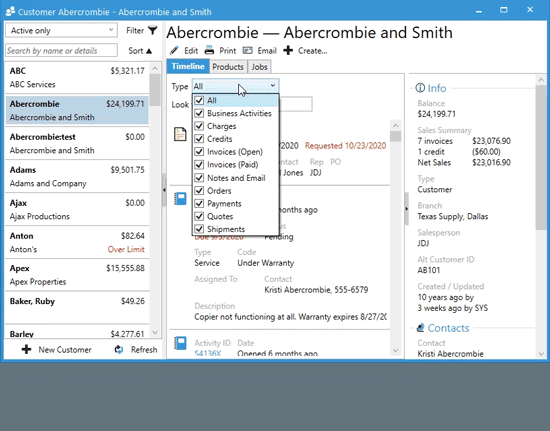Collapse the Info panel splitter arrow

coord(407,209)
